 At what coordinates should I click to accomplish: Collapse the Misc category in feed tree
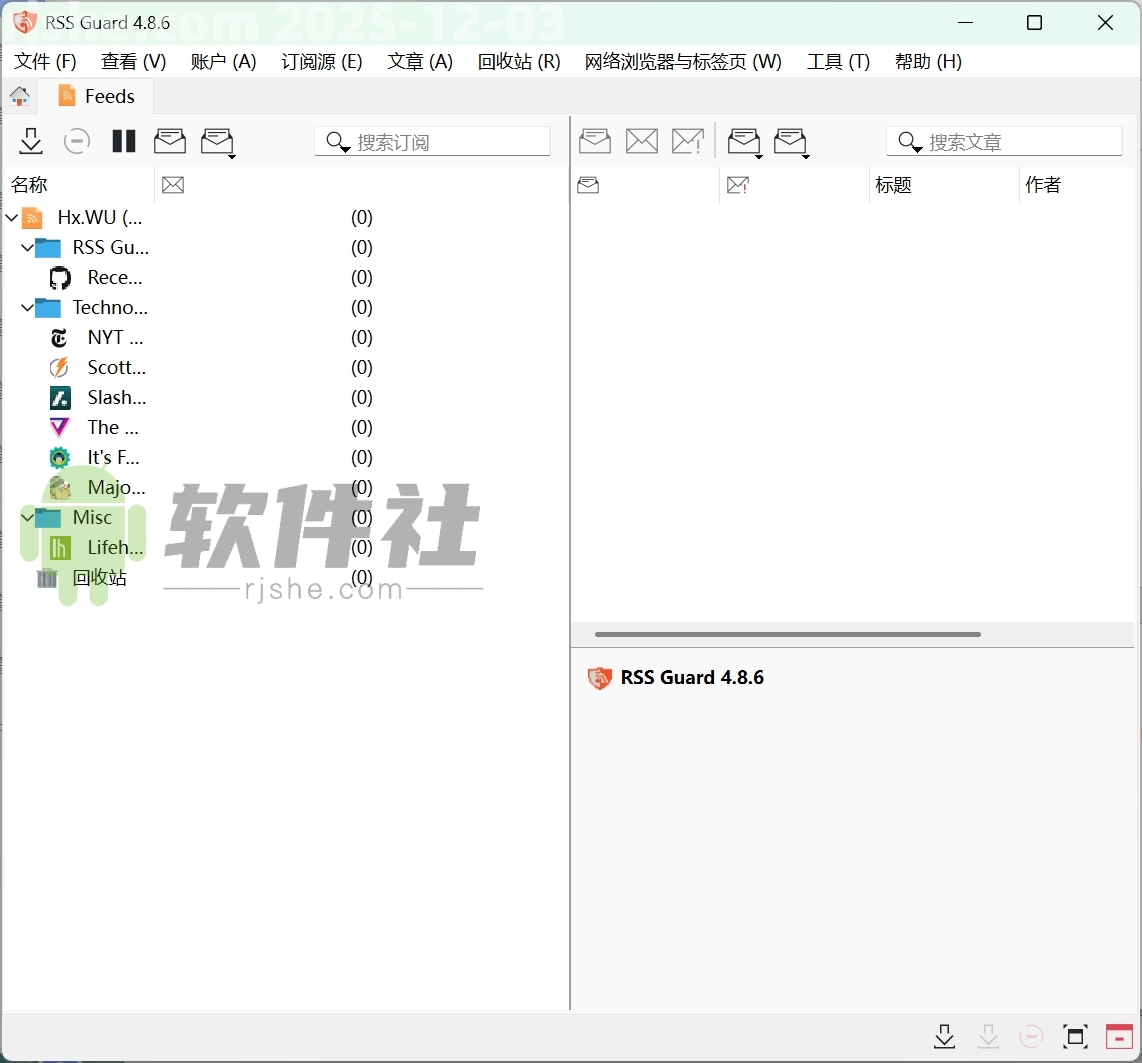(x=26, y=518)
